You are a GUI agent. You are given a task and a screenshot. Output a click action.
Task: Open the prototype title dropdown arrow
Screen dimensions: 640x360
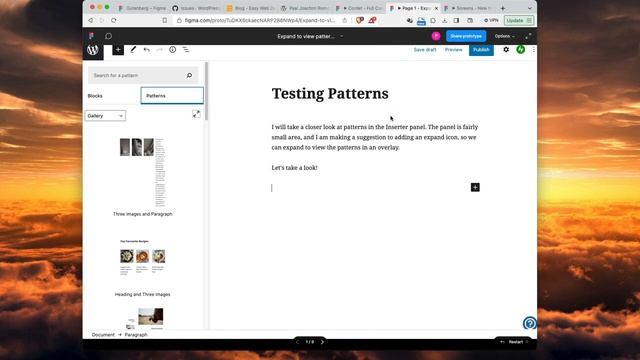coord(342,36)
